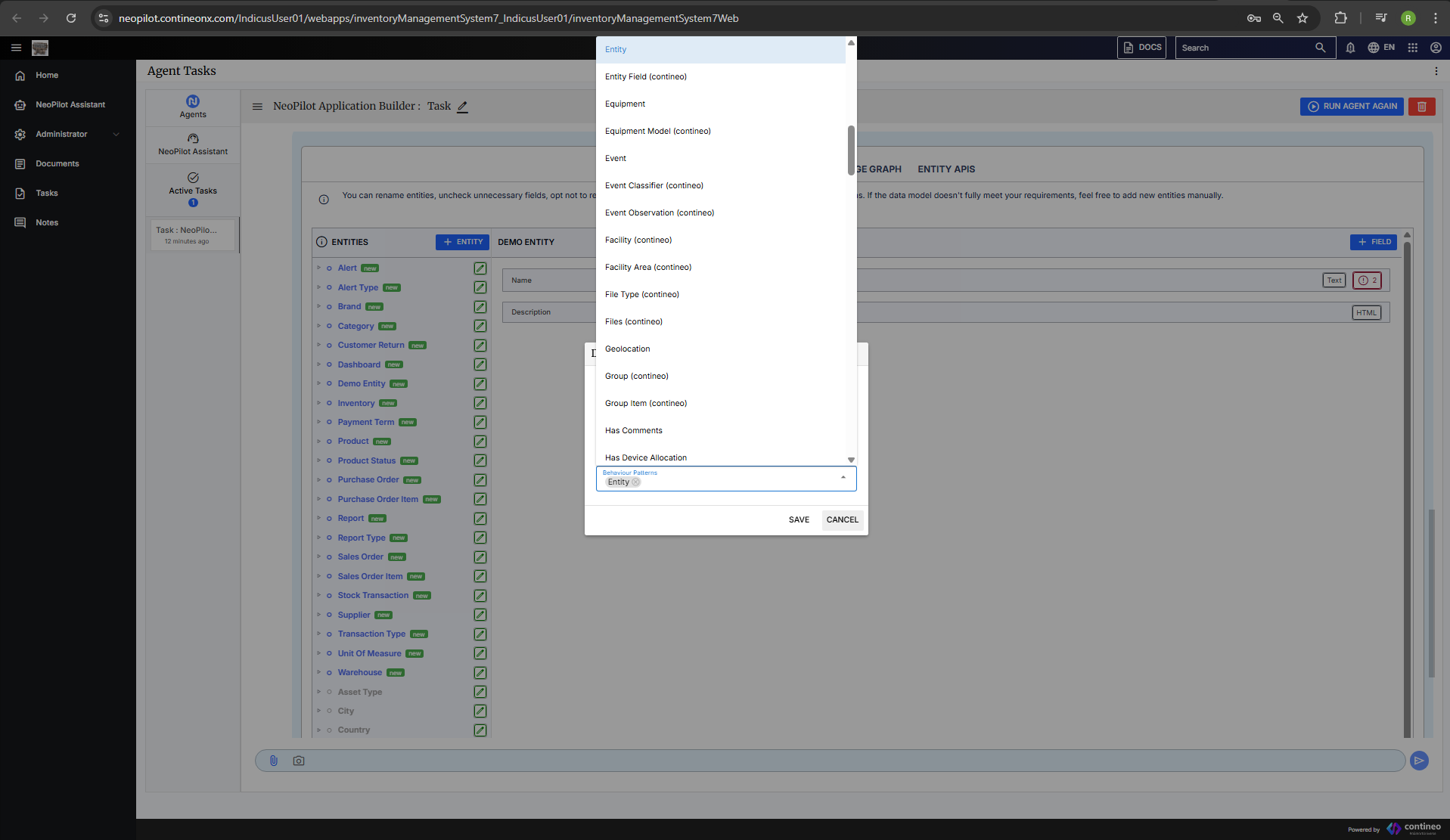Open the user account icon
Image resolution: width=1450 pixels, height=840 pixels.
click(1436, 48)
